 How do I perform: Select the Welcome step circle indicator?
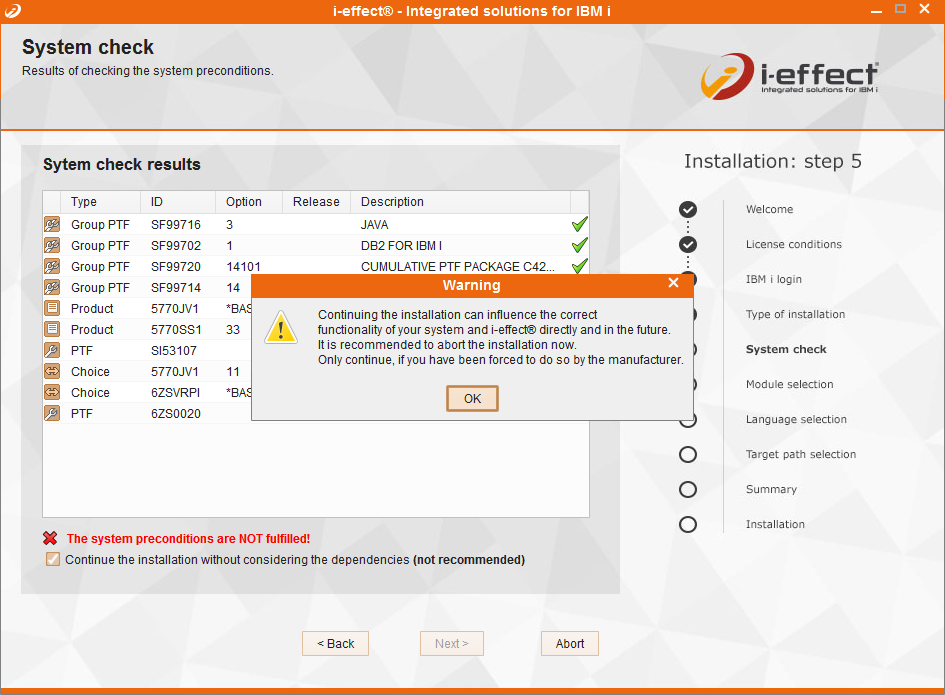688,210
